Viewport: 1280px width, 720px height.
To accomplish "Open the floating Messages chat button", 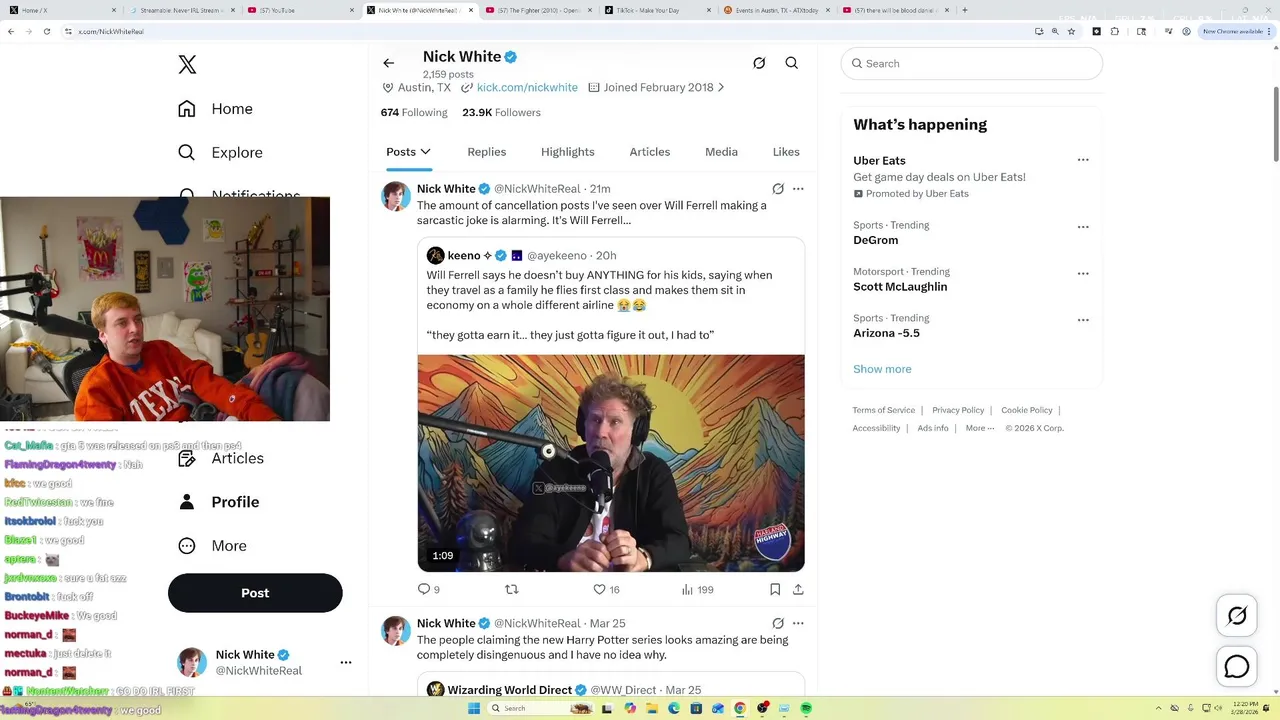I will click(1237, 667).
